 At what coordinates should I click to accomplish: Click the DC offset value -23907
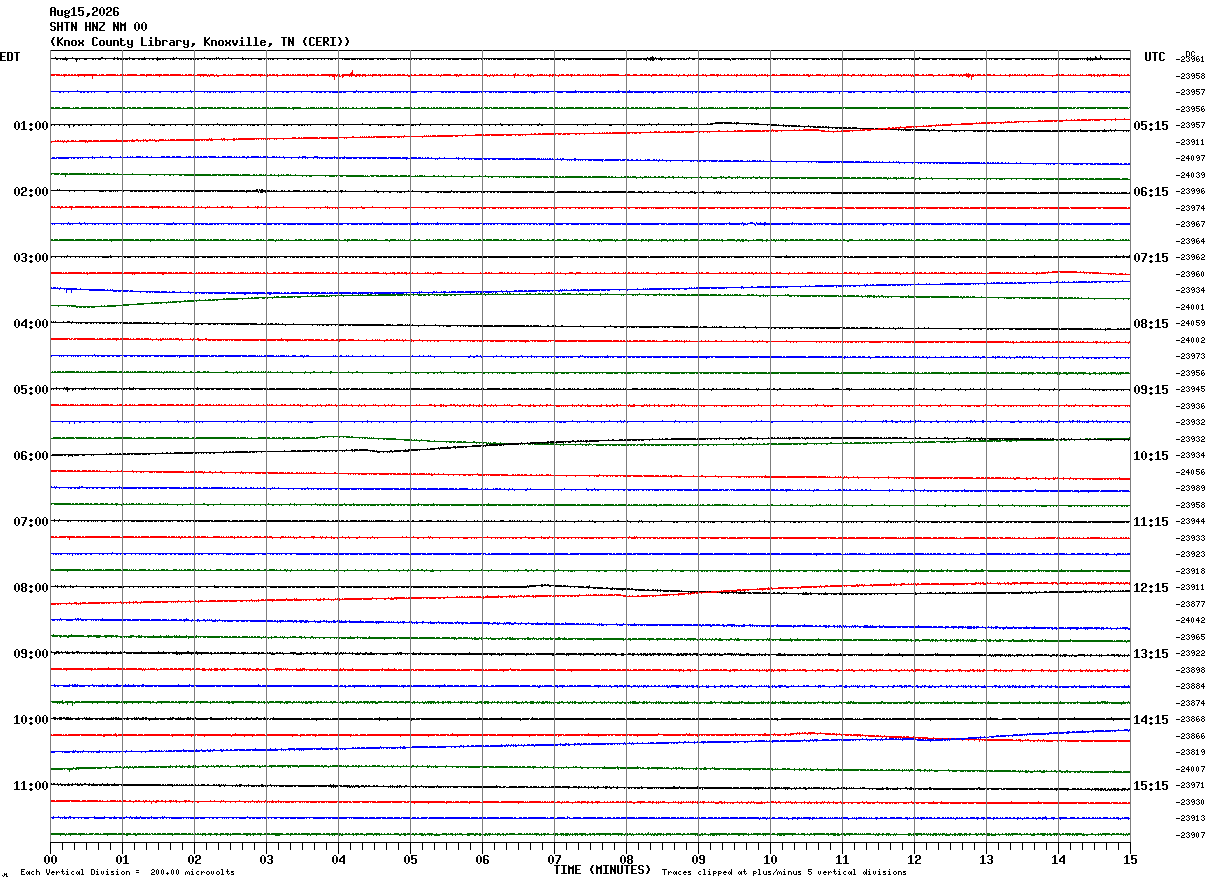(x=1191, y=835)
